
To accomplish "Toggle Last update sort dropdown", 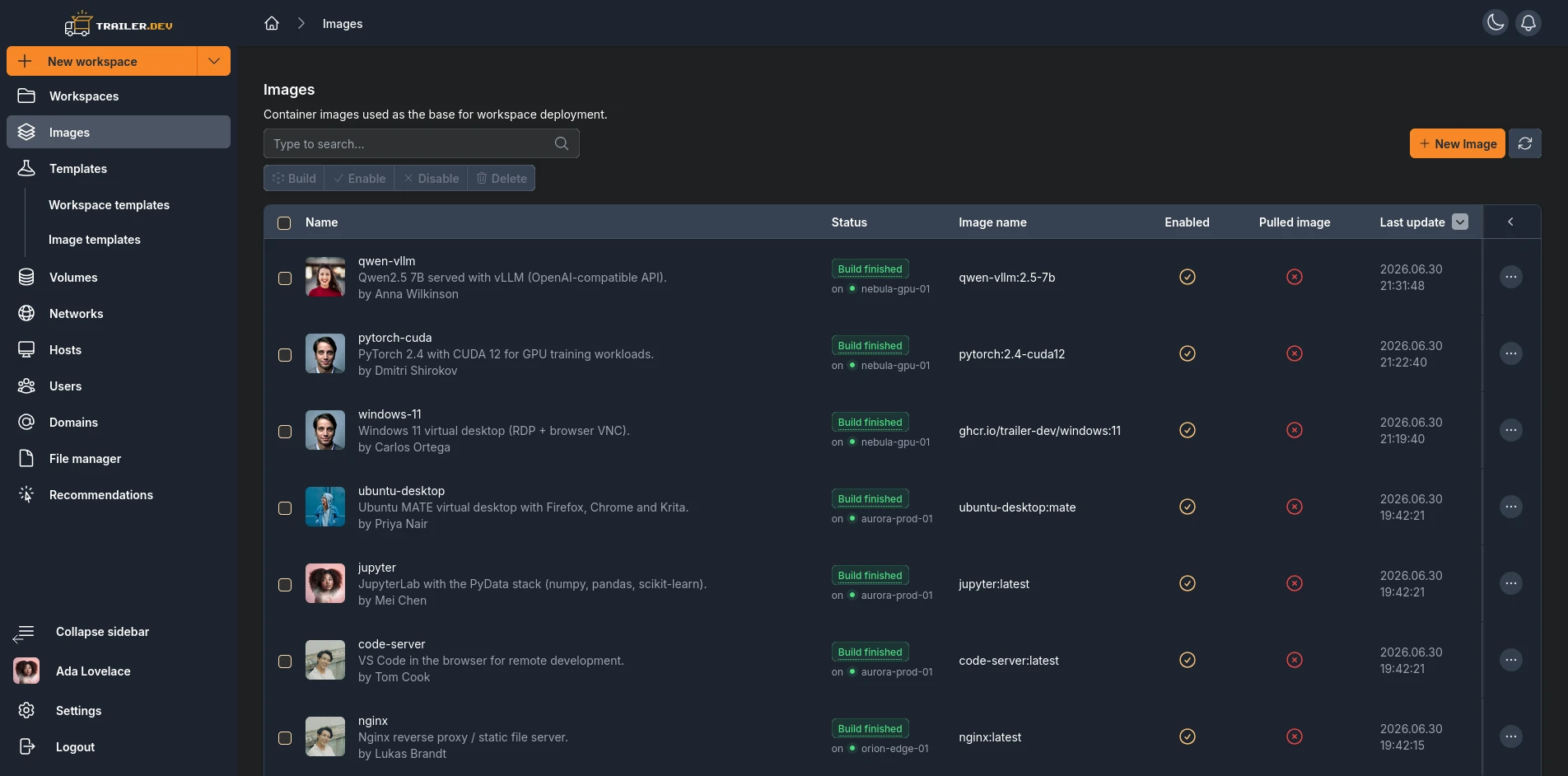I will [1460, 222].
